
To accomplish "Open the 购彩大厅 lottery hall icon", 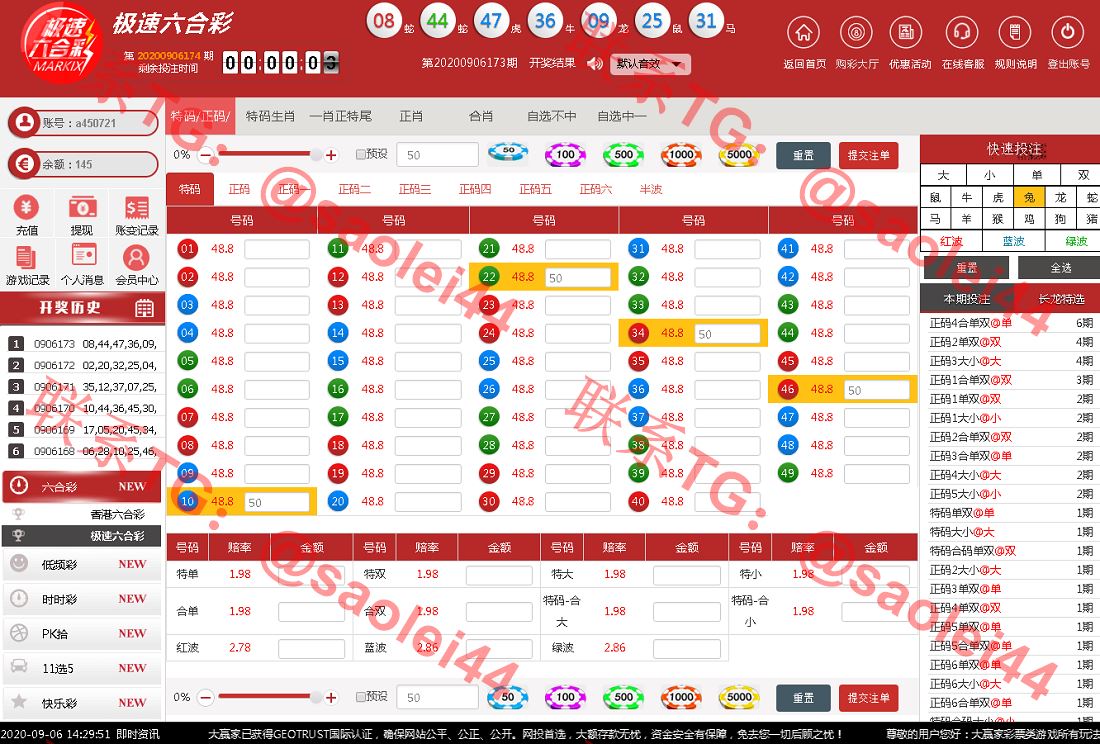I will (856, 33).
